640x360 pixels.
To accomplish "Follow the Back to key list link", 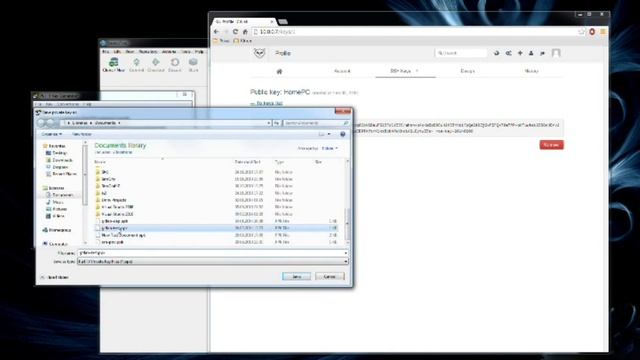I will tap(267, 104).
